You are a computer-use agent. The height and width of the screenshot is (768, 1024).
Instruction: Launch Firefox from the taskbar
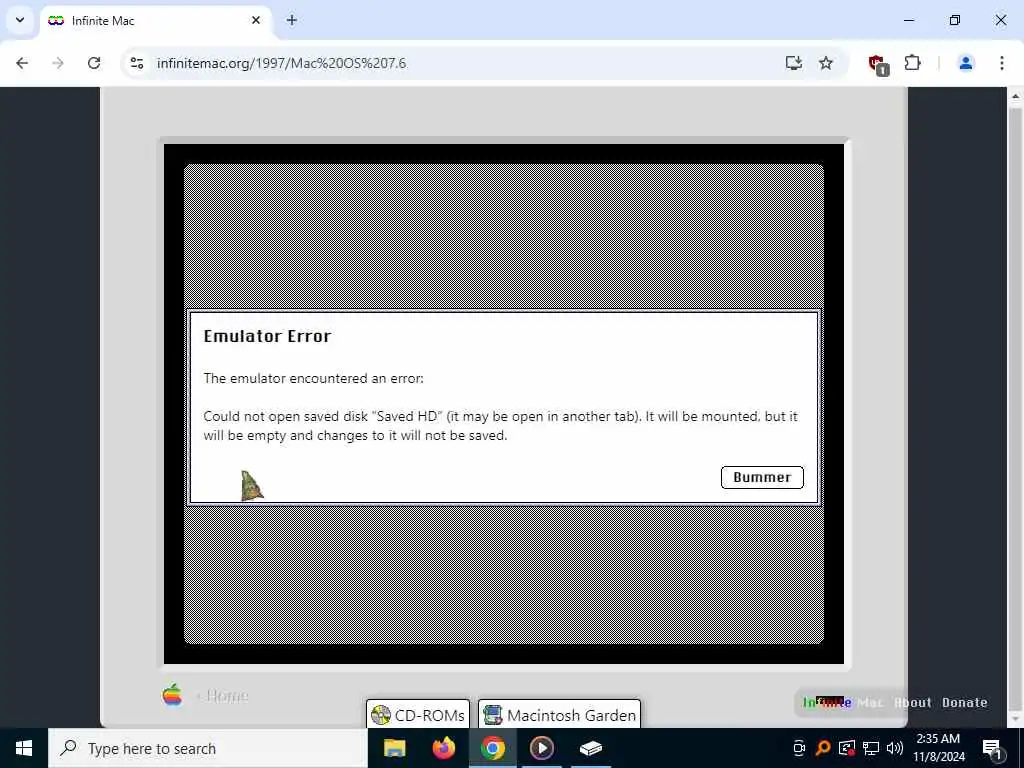[443, 748]
